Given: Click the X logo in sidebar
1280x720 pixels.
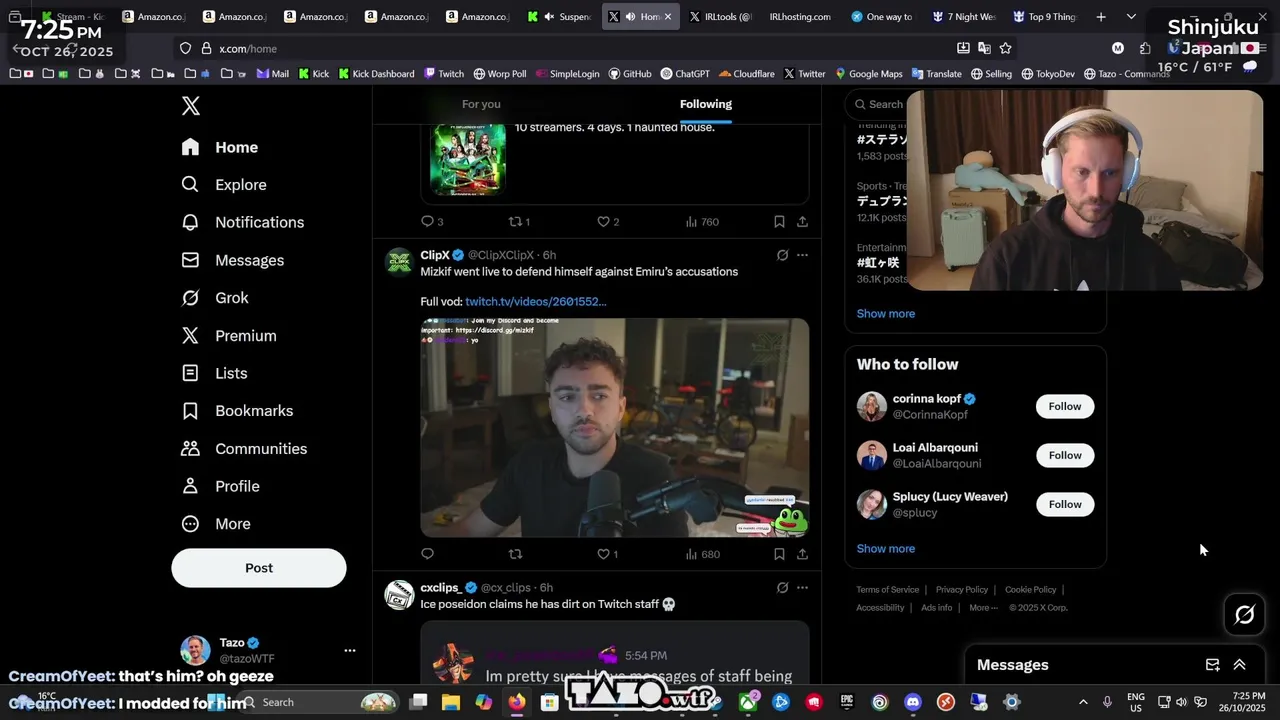Looking at the screenshot, I should (x=191, y=106).
